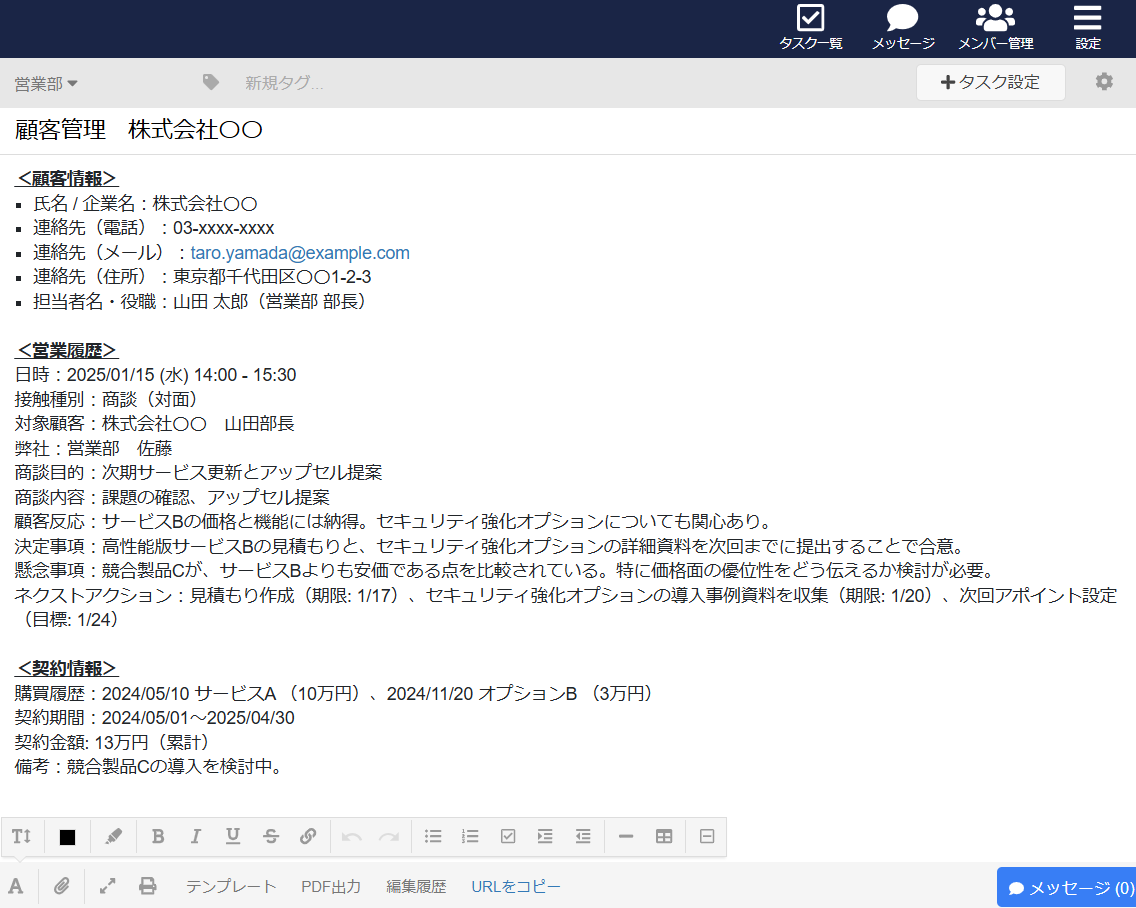Open メンバー管理 from the top navigation
Image resolution: width=1136 pixels, height=908 pixels.
point(995,27)
